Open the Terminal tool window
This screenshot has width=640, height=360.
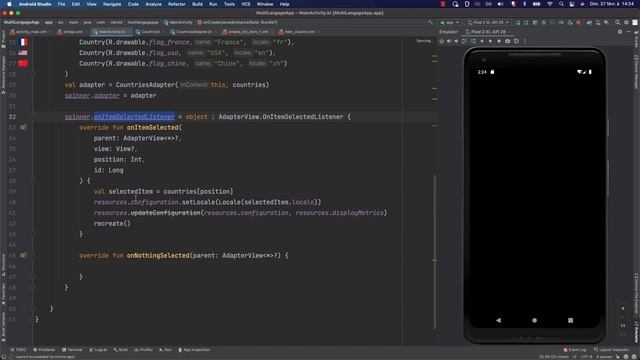pos(72,350)
